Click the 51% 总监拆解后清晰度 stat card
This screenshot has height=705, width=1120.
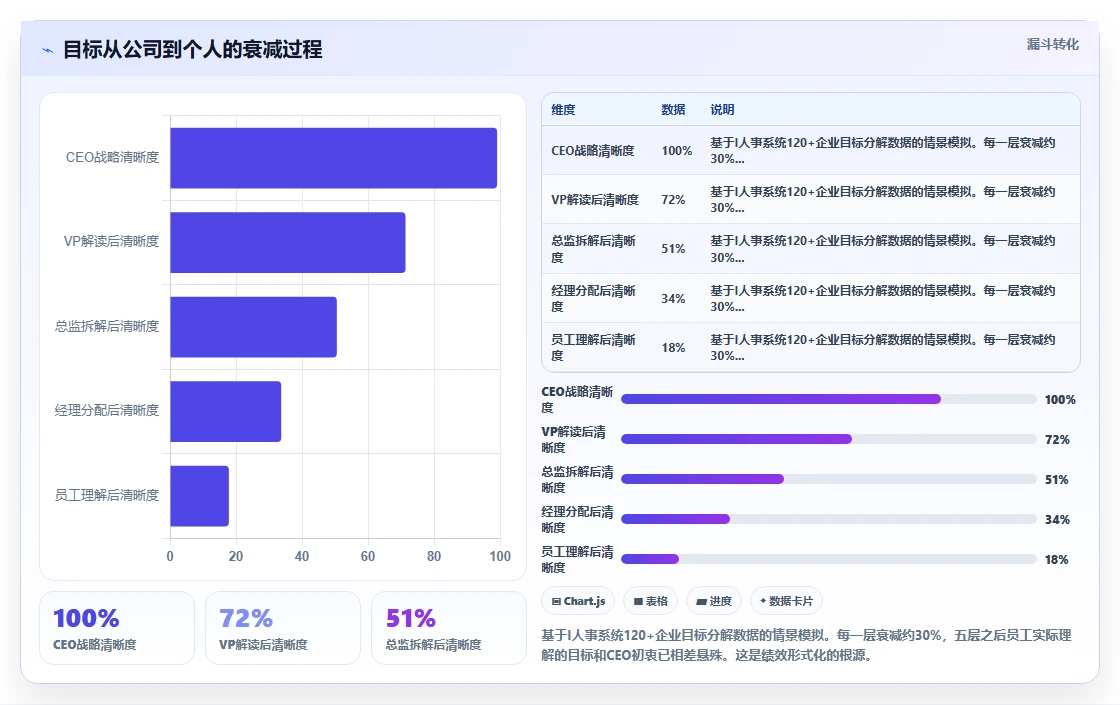coord(449,628)
